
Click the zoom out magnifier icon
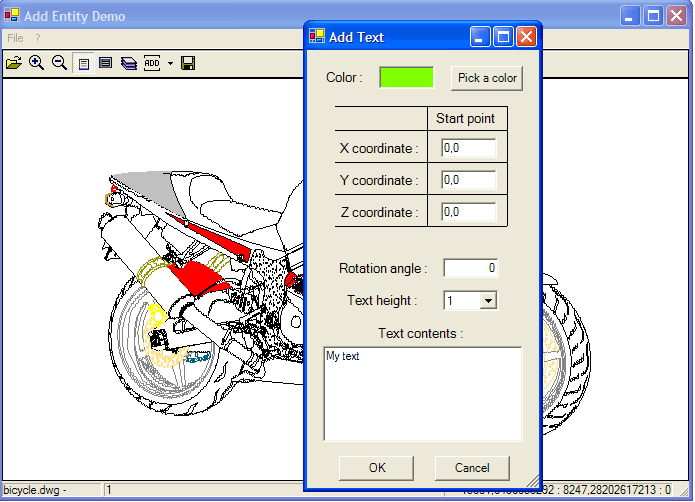click(59, 63)
